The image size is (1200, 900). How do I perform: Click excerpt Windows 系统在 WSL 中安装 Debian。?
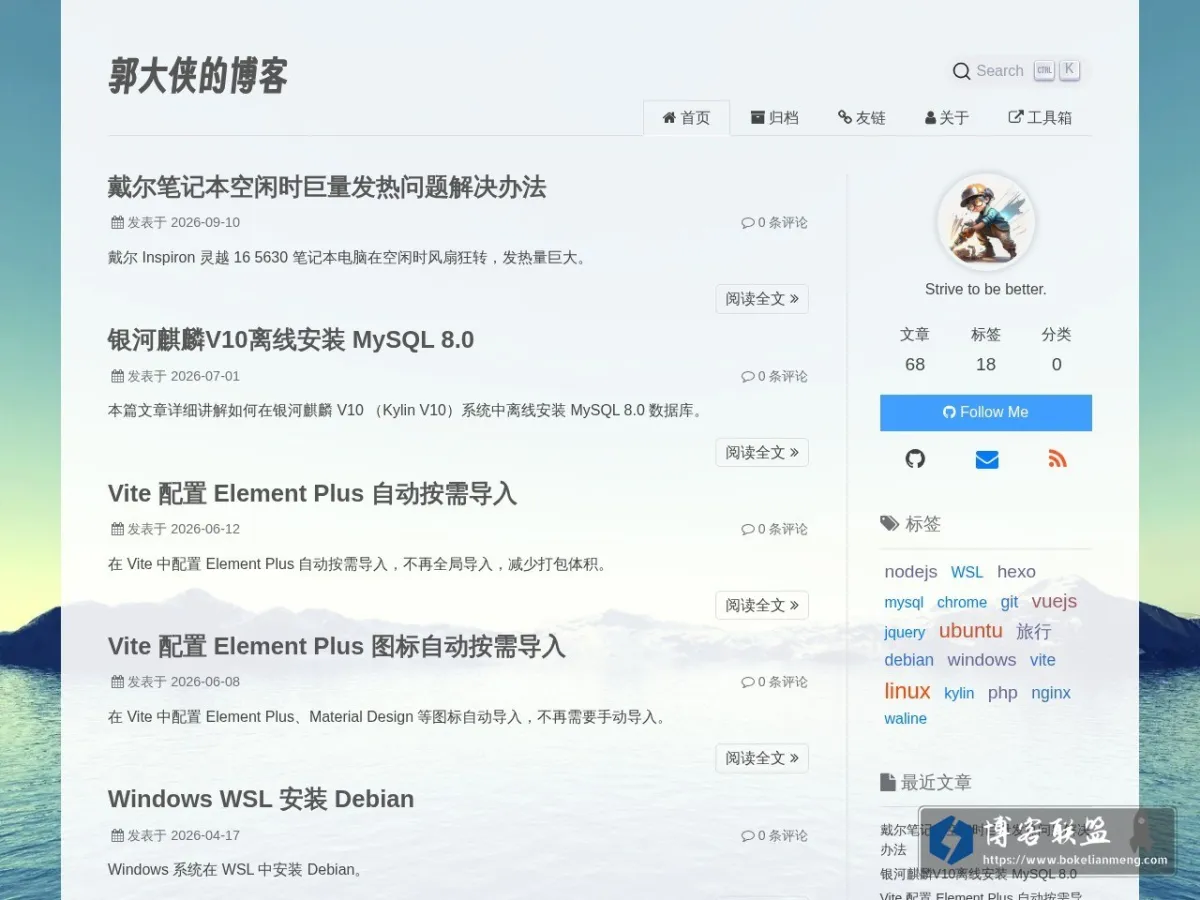(x=235, y=870)
